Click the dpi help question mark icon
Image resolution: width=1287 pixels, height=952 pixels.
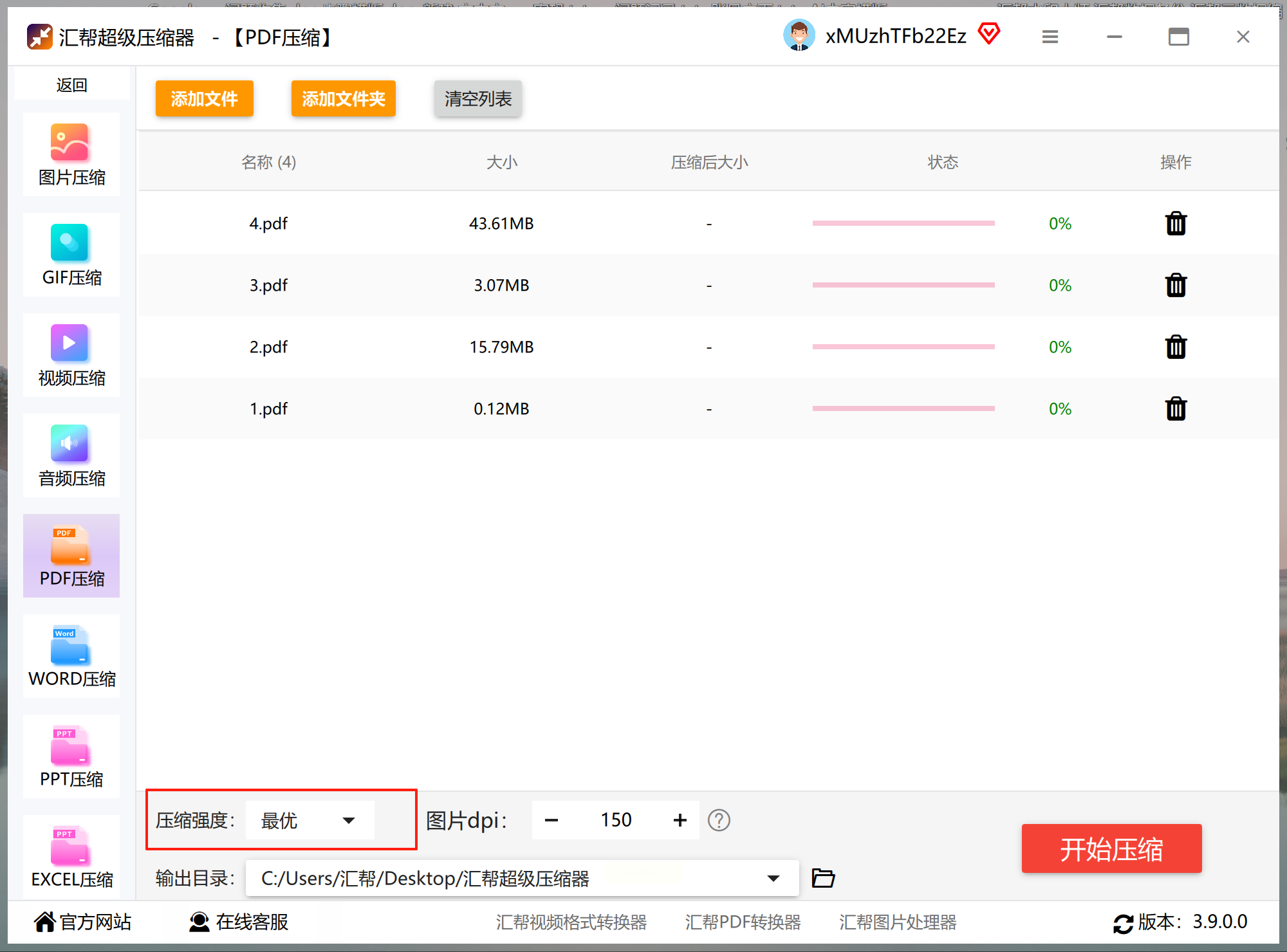pos(719,820)
